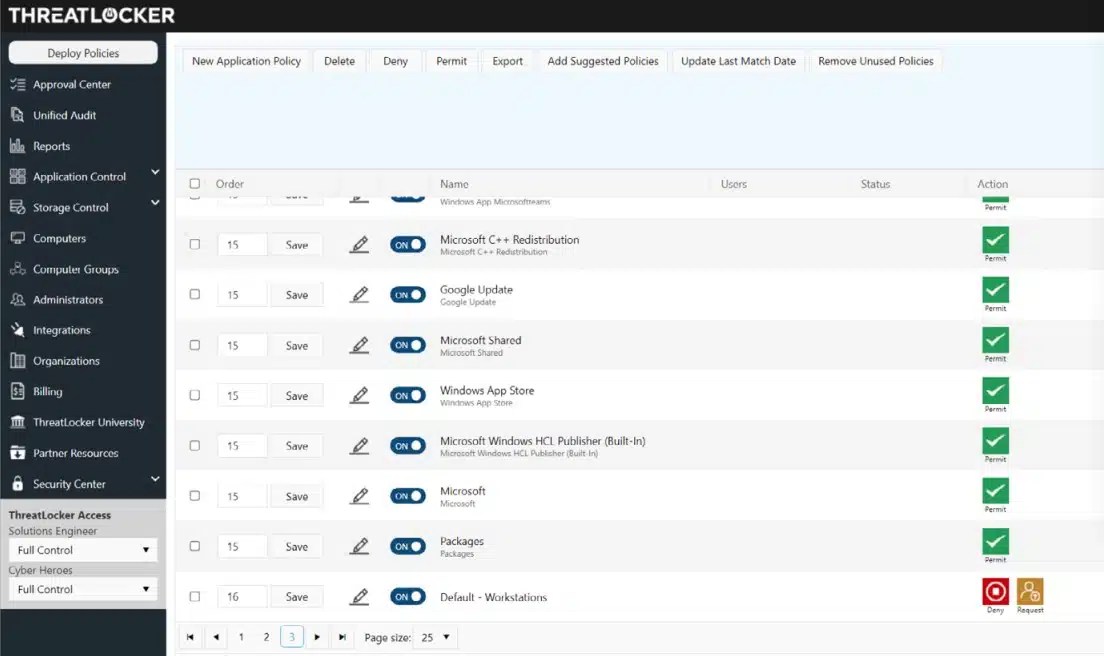Go to ThreatLocker University

pos(85,422)
